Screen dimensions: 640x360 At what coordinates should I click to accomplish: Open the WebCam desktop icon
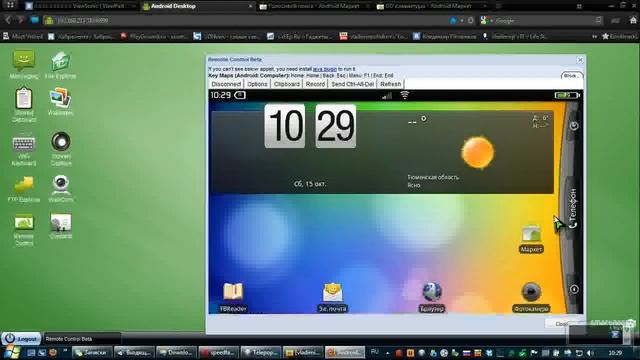point(61,189)
